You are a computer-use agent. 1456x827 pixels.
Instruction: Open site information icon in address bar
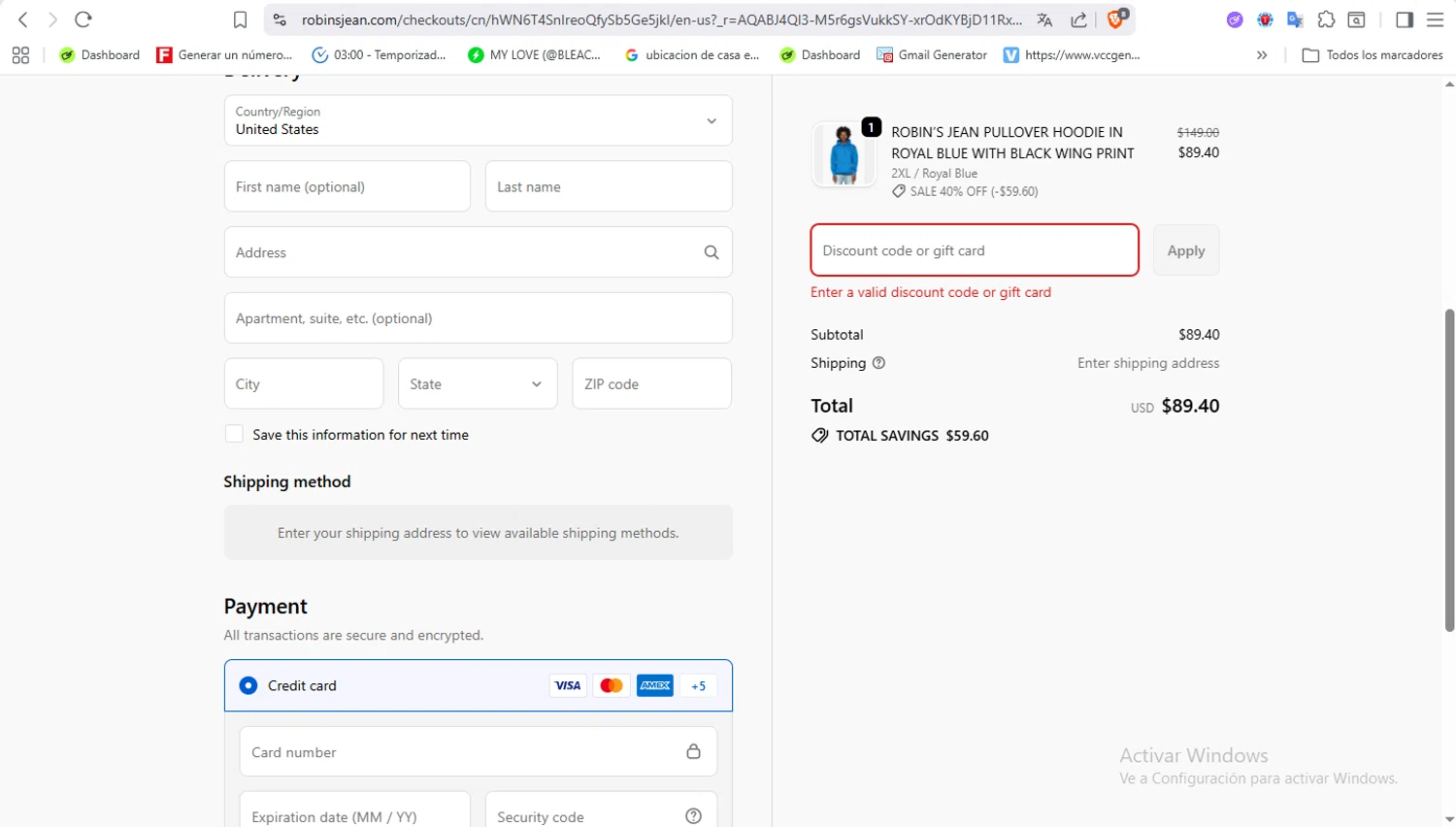[280, 19]
